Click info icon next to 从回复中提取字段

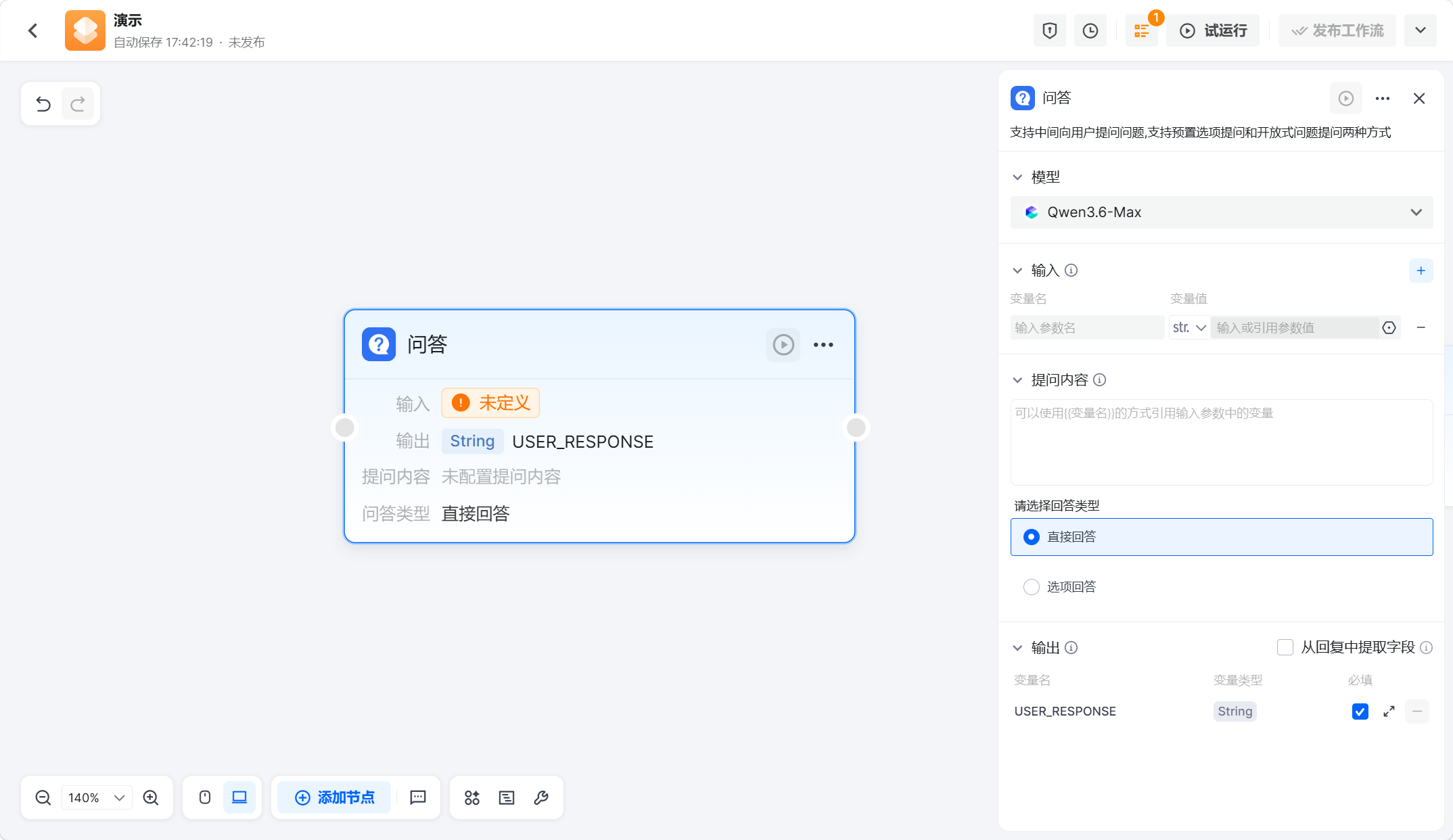tap(1427, 647)
